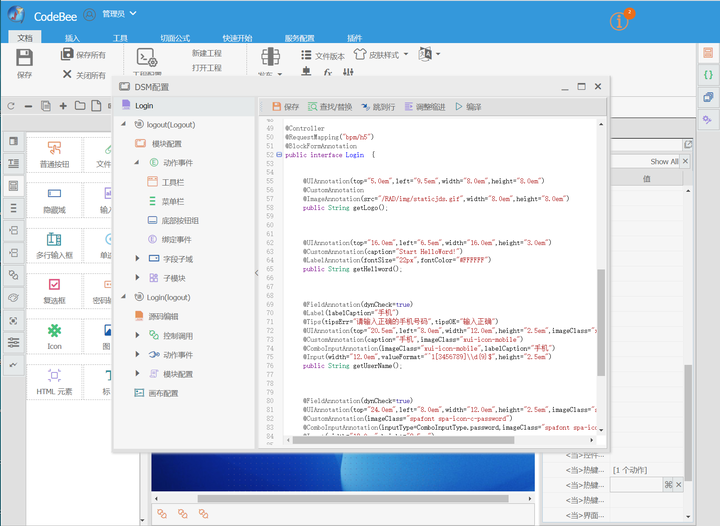Click the code editor horizontal scrollbar thumb
Image resolution: width=720 pixels, height=526 pixels.
click(403, 440)
